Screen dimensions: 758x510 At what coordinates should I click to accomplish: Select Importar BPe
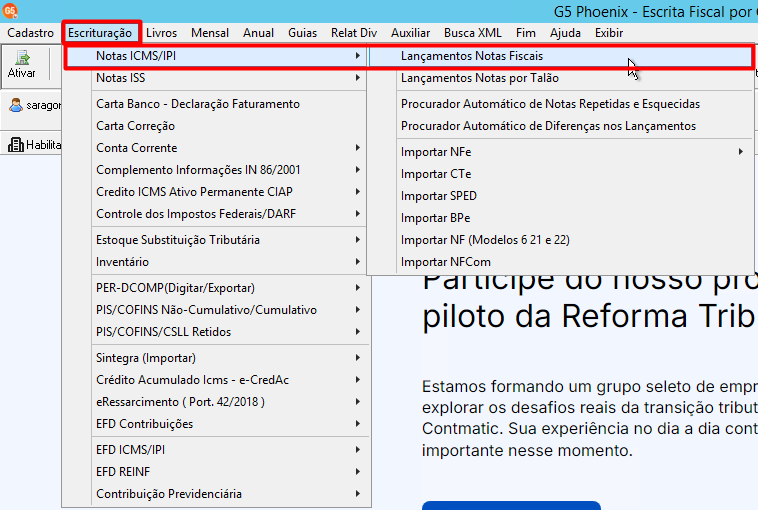click(x=560, y=218)
